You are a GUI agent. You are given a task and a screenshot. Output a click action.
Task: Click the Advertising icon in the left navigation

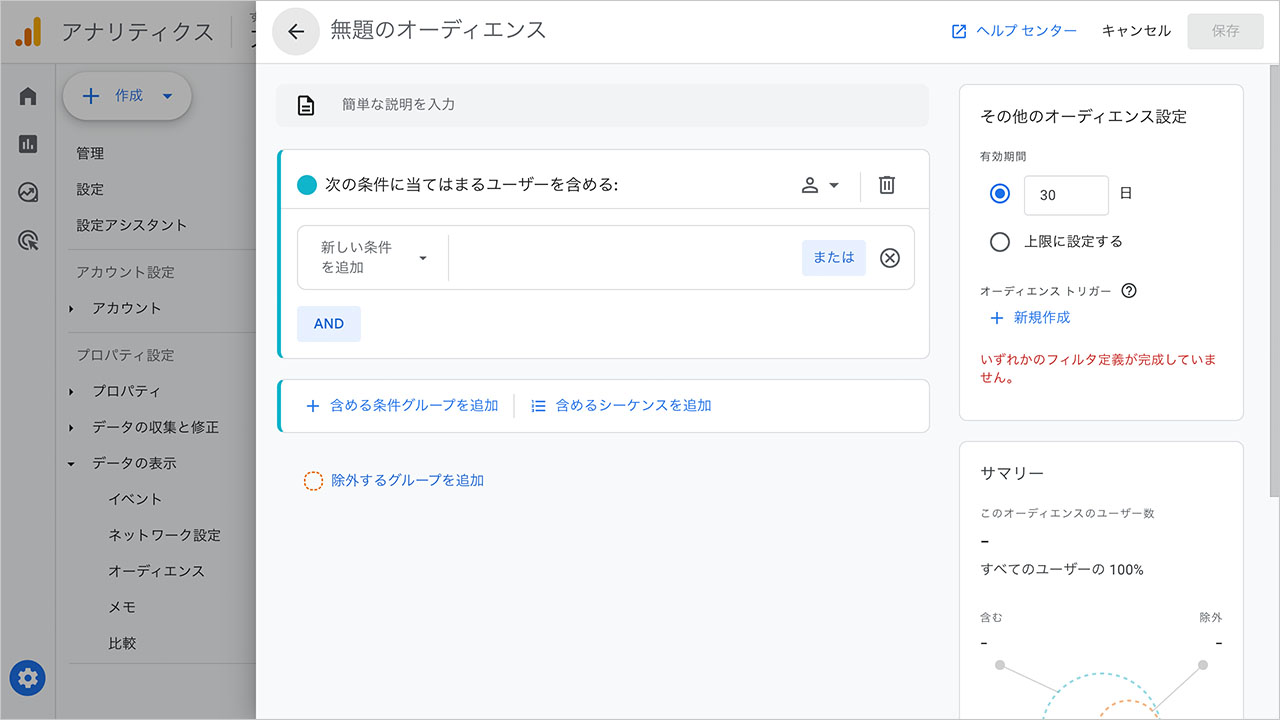pyautogui.click(x=27, y=240)
